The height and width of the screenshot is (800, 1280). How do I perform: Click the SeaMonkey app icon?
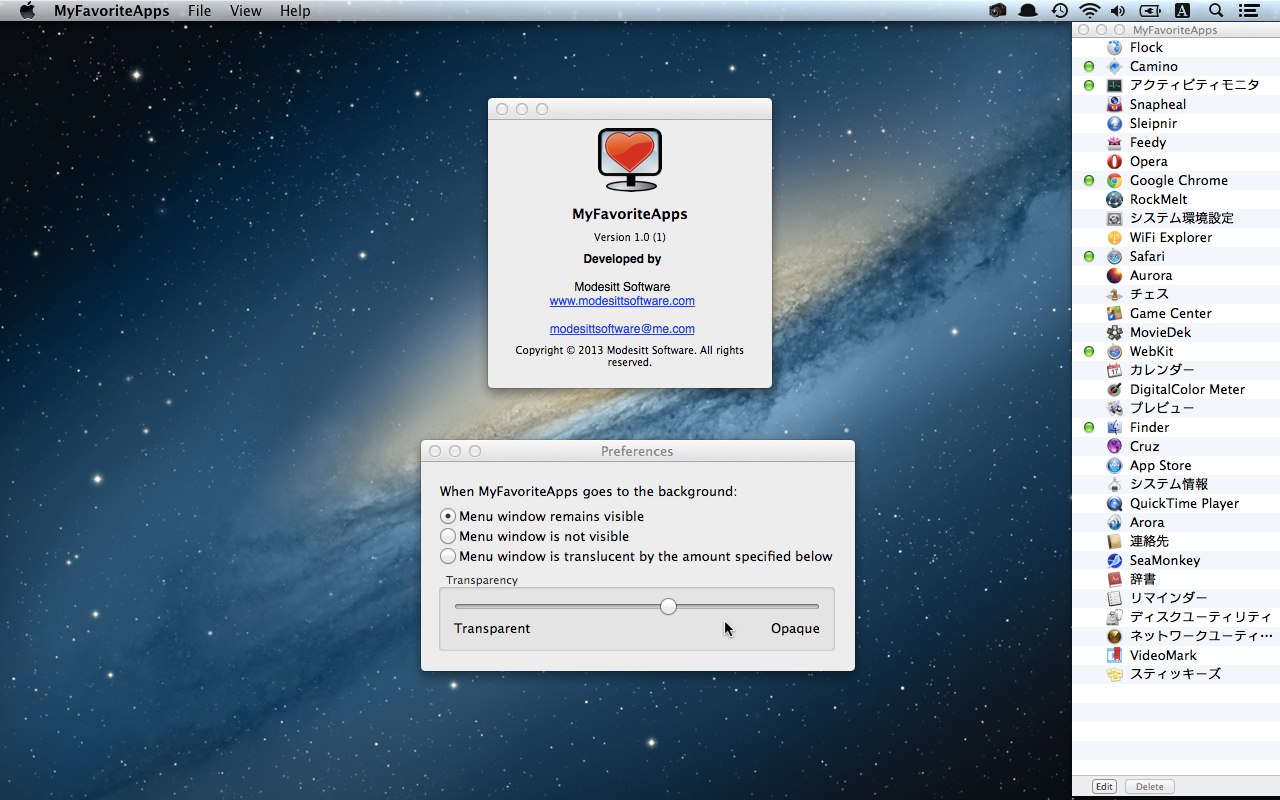click(x=1114, y=561)
